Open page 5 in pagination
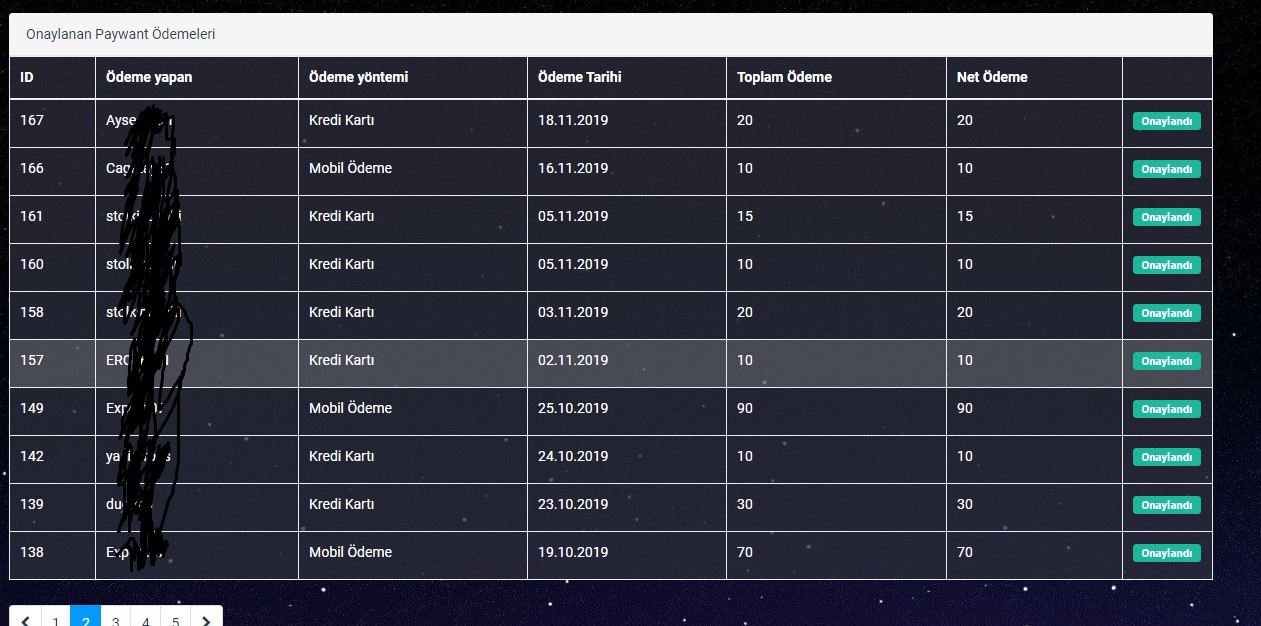 [x=176, y=618]
